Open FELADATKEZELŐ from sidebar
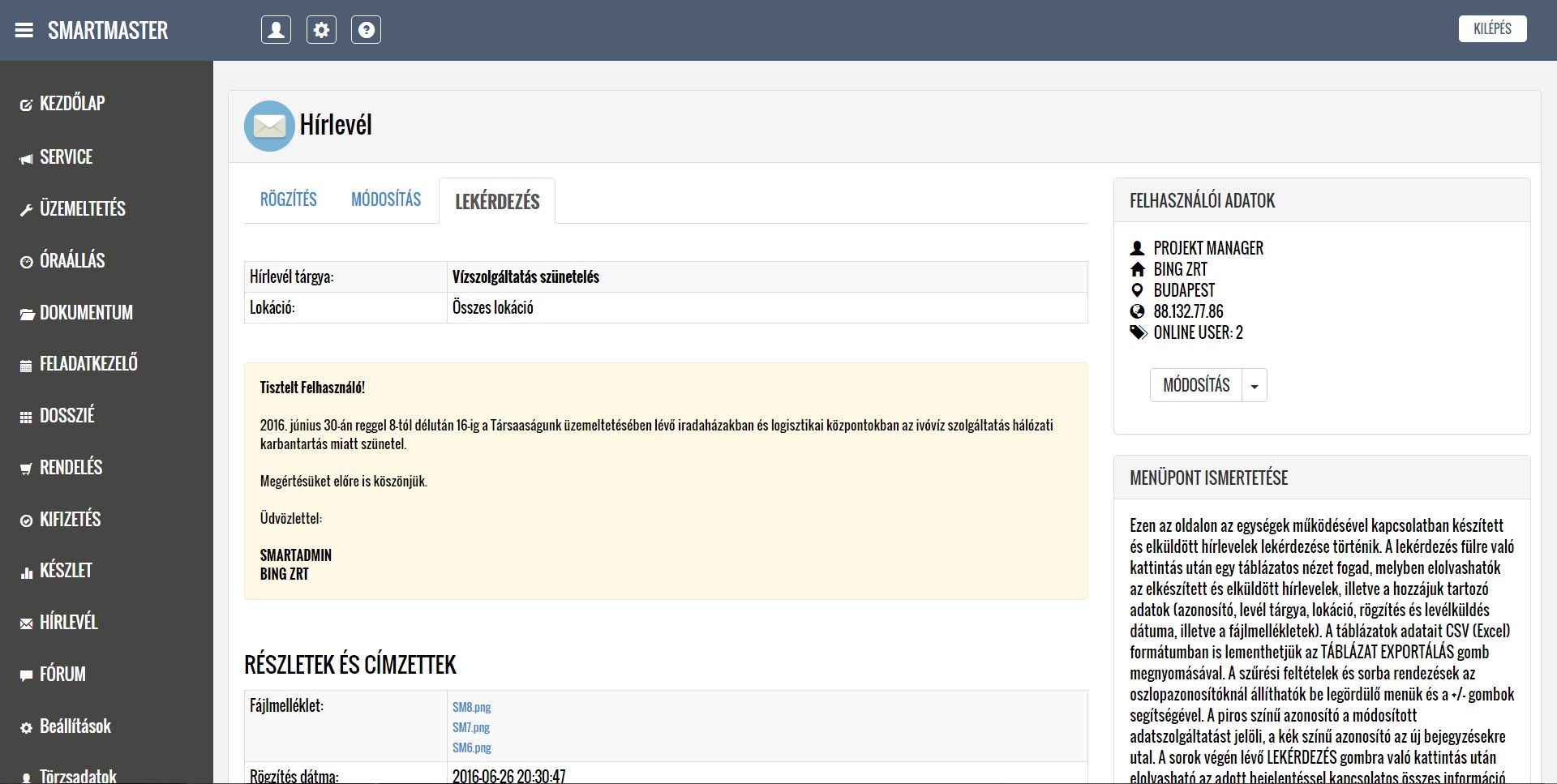The width and height of the screenshot is (1557, 784). click(x=88, y=364)
